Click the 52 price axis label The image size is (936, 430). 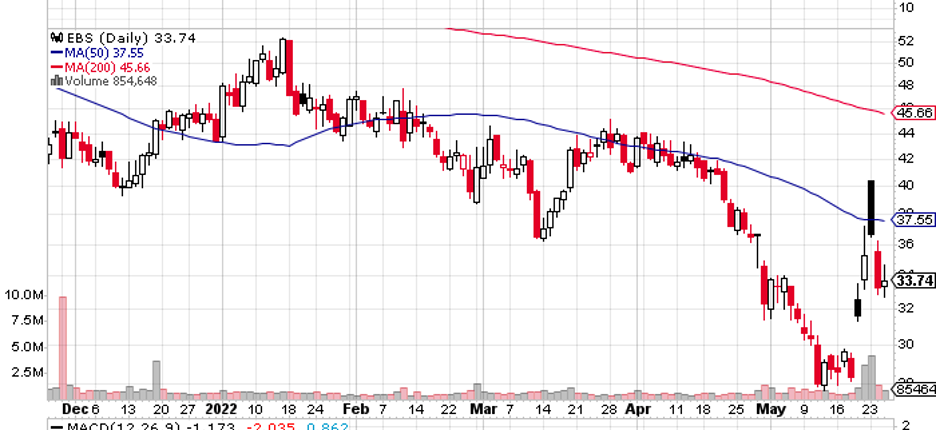coord(906,41)
